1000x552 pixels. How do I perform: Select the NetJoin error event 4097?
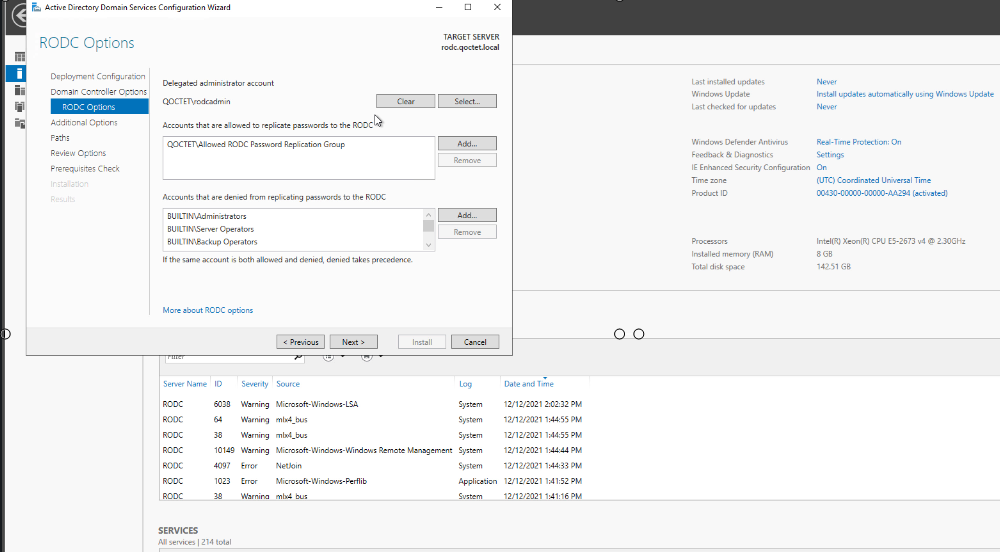(372, 466)
